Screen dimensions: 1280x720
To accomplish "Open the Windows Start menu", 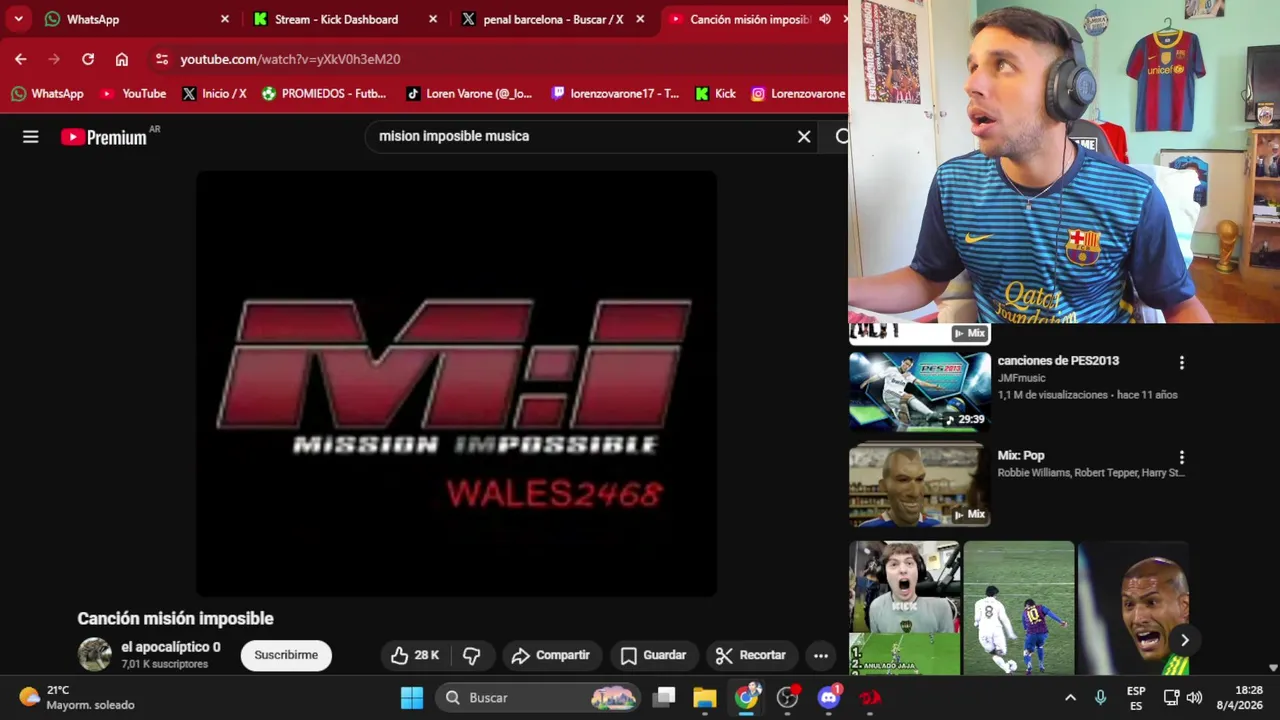I will pyautogui.click(x=412, y=698).
